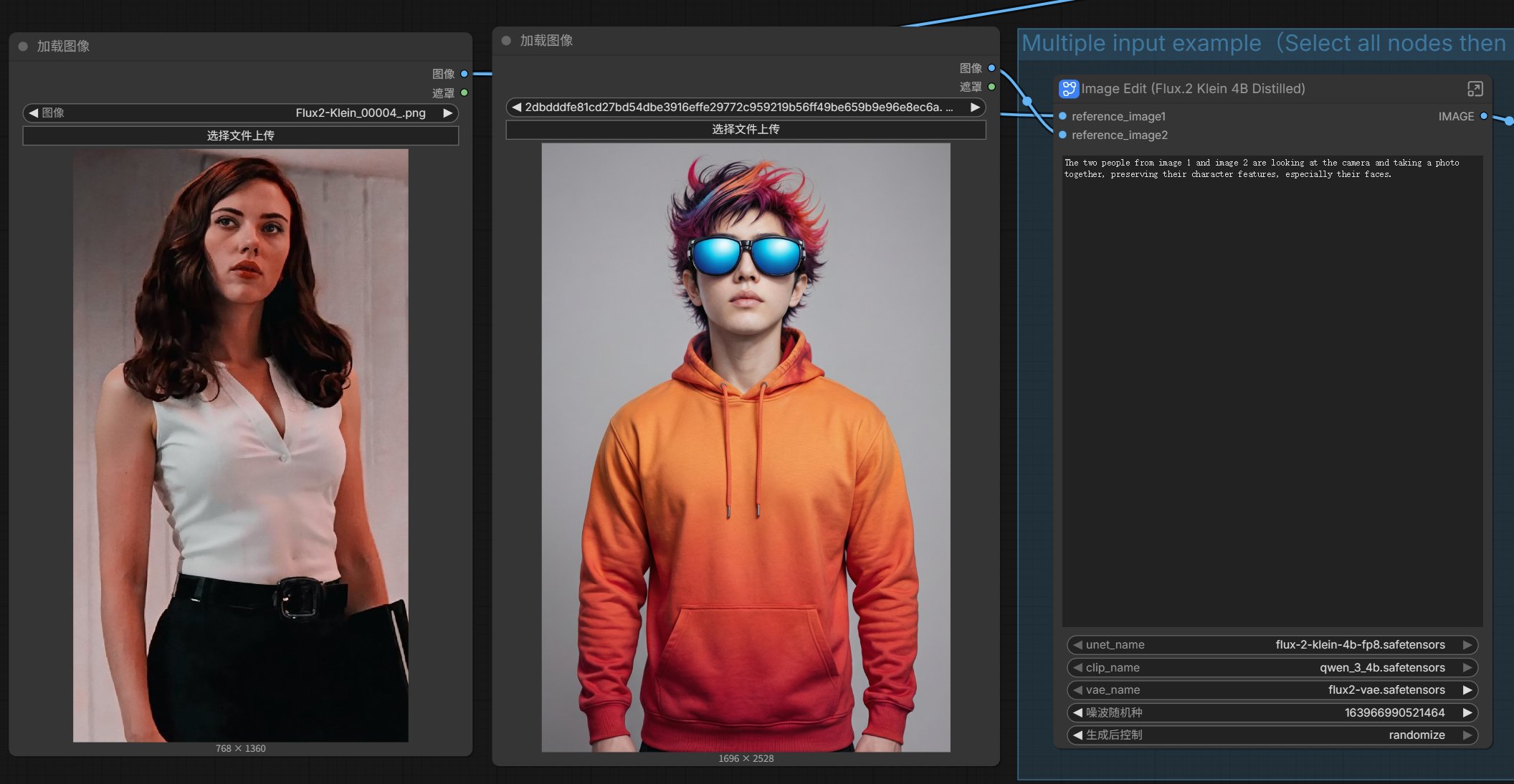Image resolution: width=1514 pixels, height=784 pixels.
Task: Click the sunglasses hoodie image preview
Action: 746,447
